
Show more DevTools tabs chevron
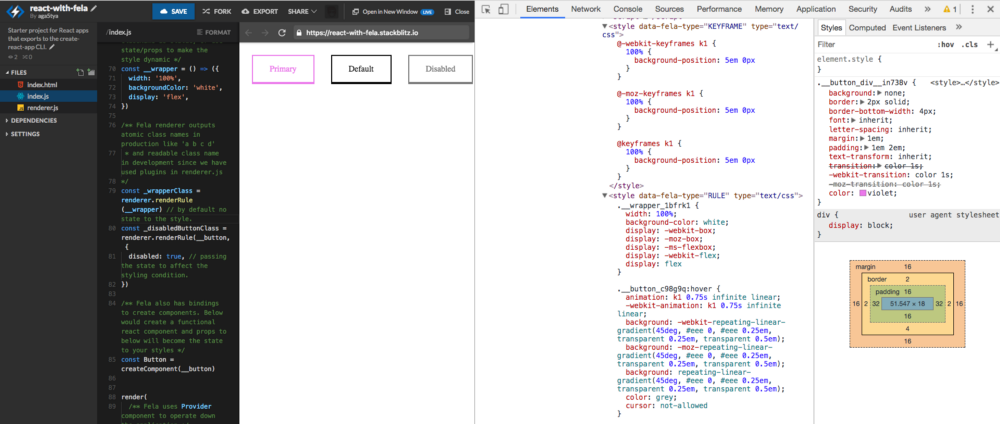(x=927, y=9)
